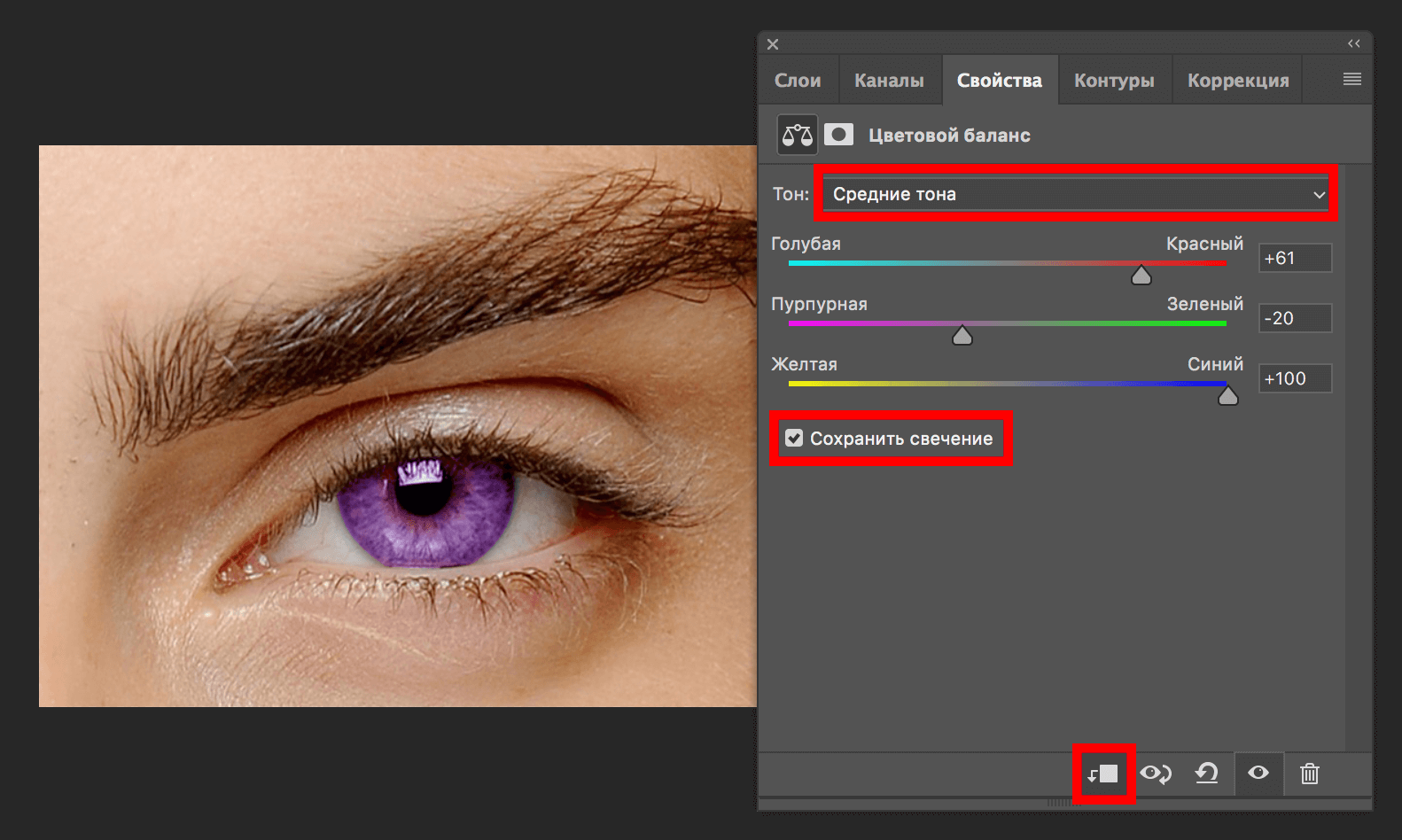
Task: Click the Желтая–Синий slider handle
Action: tap(1227, 397)
